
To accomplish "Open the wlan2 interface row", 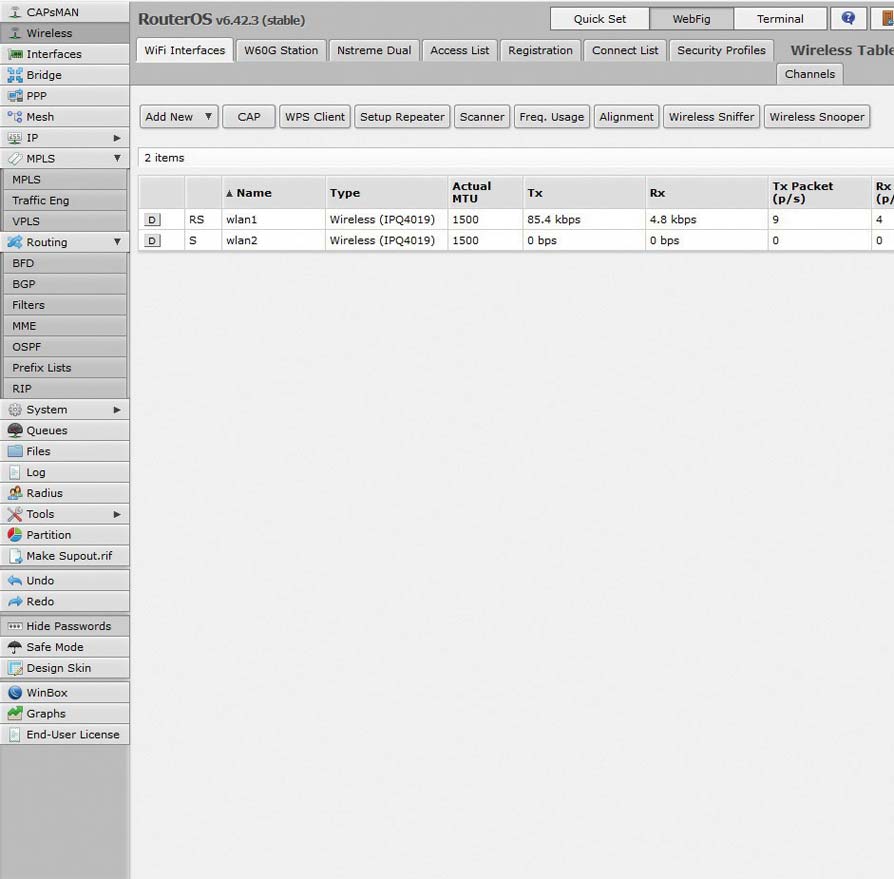I will [x=516, y=241].
